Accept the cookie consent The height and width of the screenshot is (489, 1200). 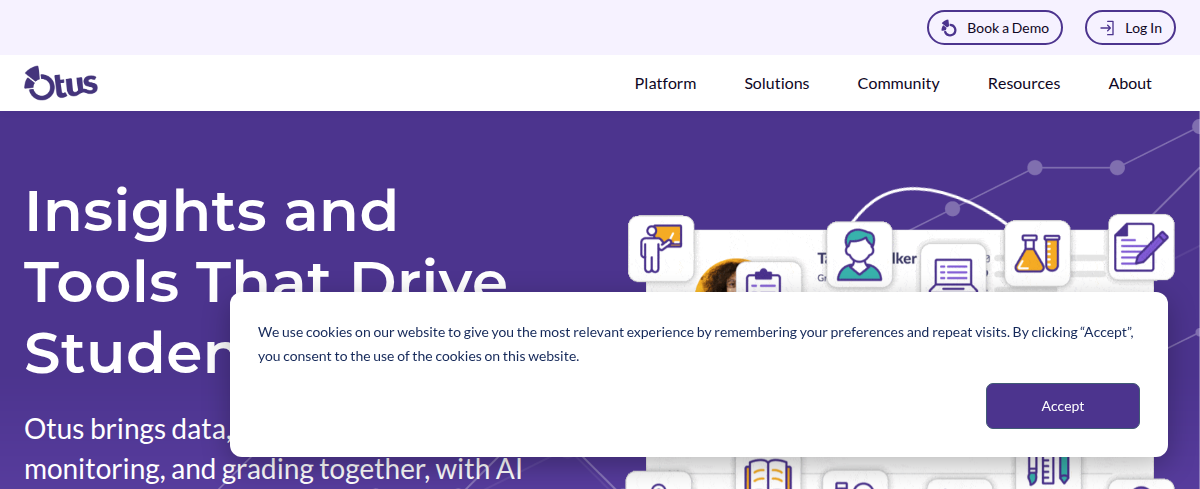click(x=1062, y=406)
